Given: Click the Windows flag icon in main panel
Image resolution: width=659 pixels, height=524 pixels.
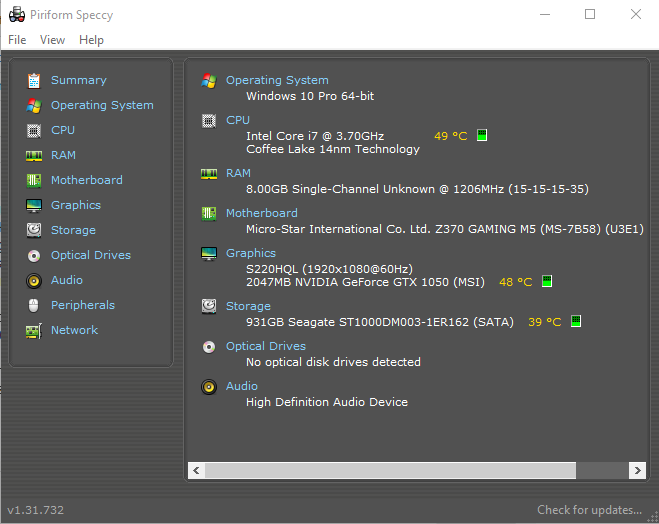Looking at the screenshot, I should coord(209,81).
